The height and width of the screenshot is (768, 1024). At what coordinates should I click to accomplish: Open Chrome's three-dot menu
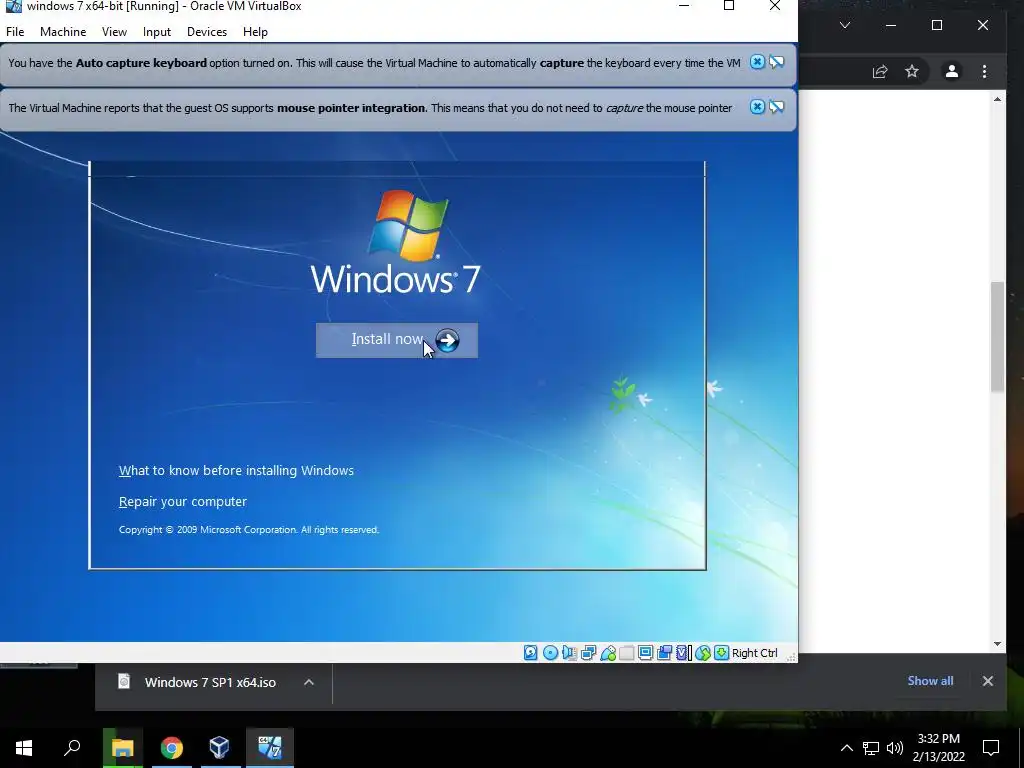[x=984, y=71]
